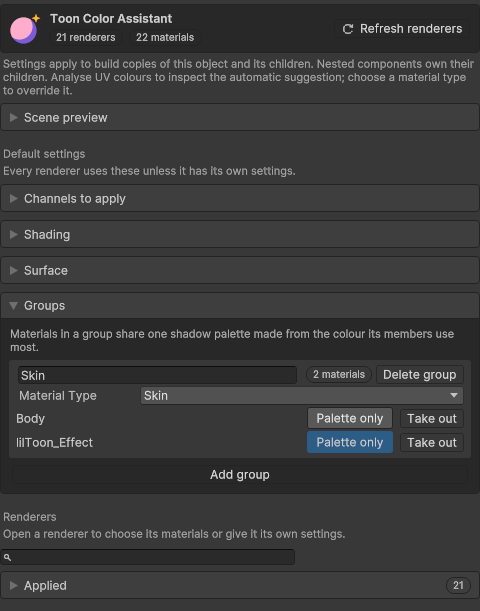Select the Body material label
This screenshot has height=611, width=480.
30,419
